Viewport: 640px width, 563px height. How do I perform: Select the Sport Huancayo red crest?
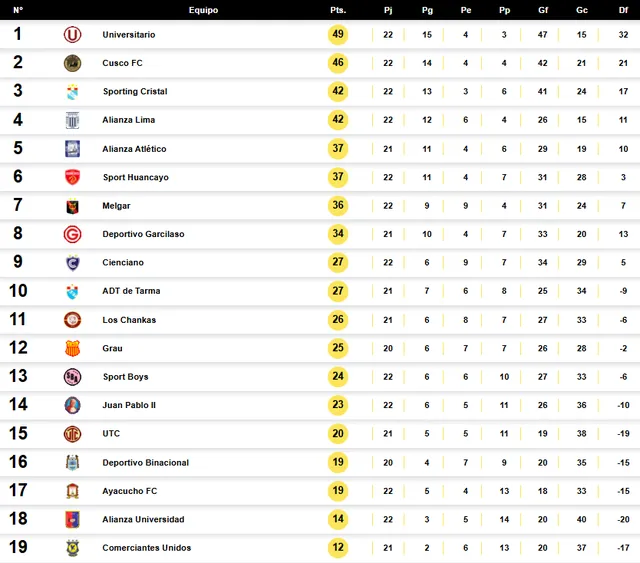pyautogui.click(x=72, y=177)
